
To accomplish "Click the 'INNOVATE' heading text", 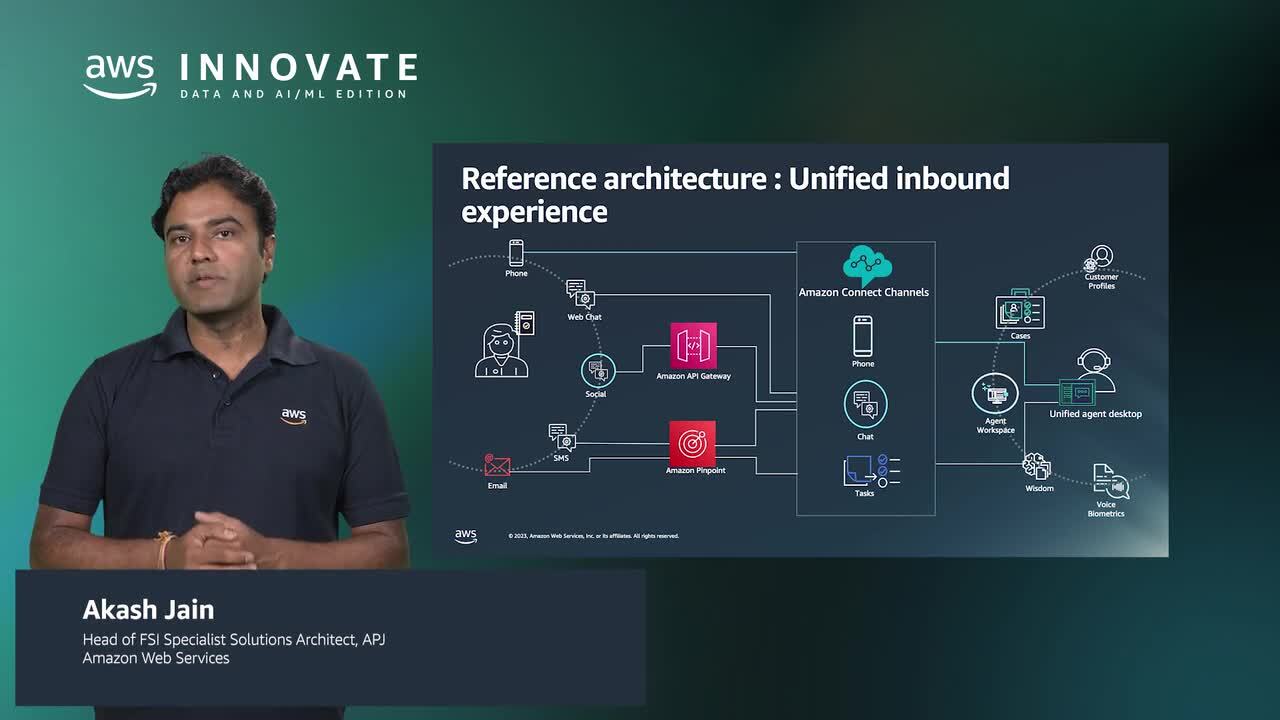I will [298, 68].
